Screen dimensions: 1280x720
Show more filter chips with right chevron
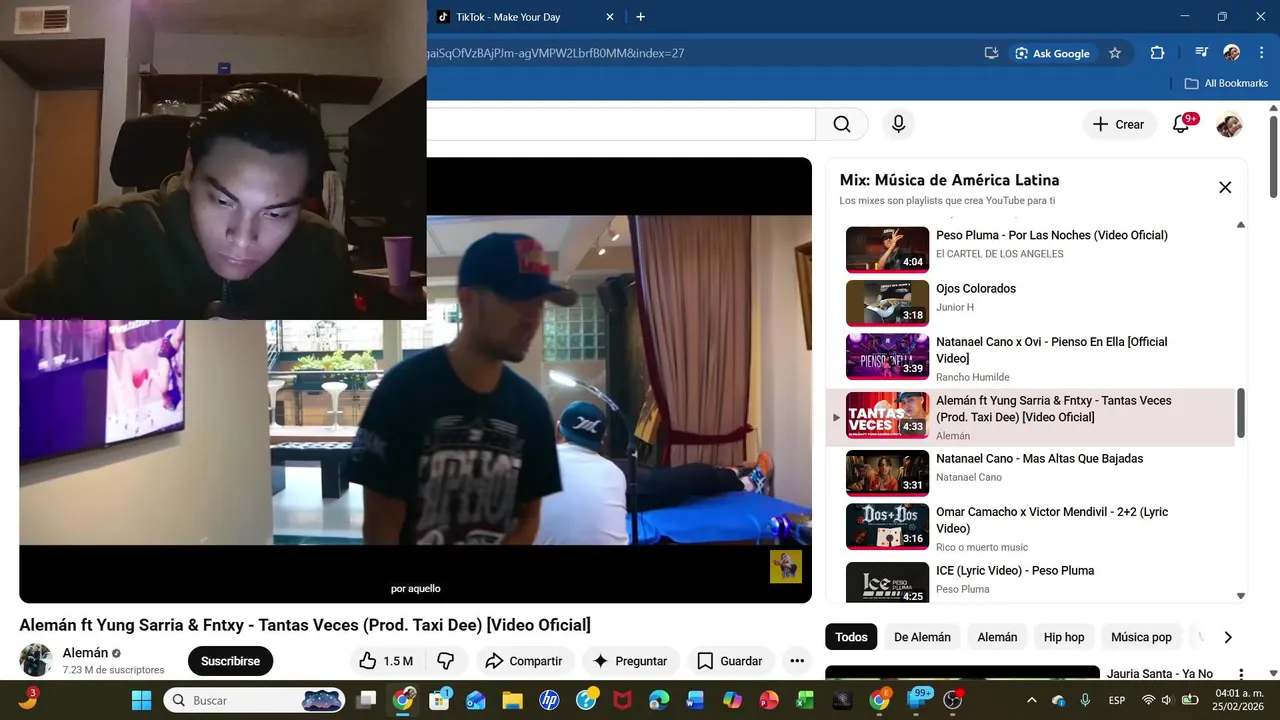click(x=1228, y=637)
